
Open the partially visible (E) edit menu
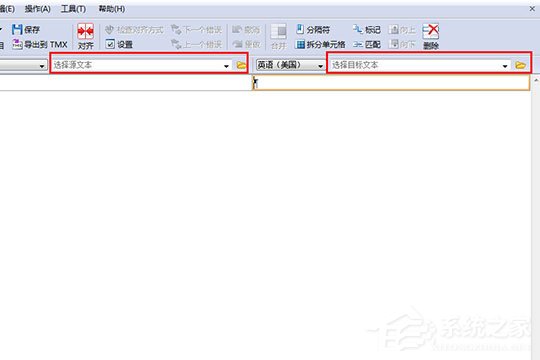coord(7,9)
